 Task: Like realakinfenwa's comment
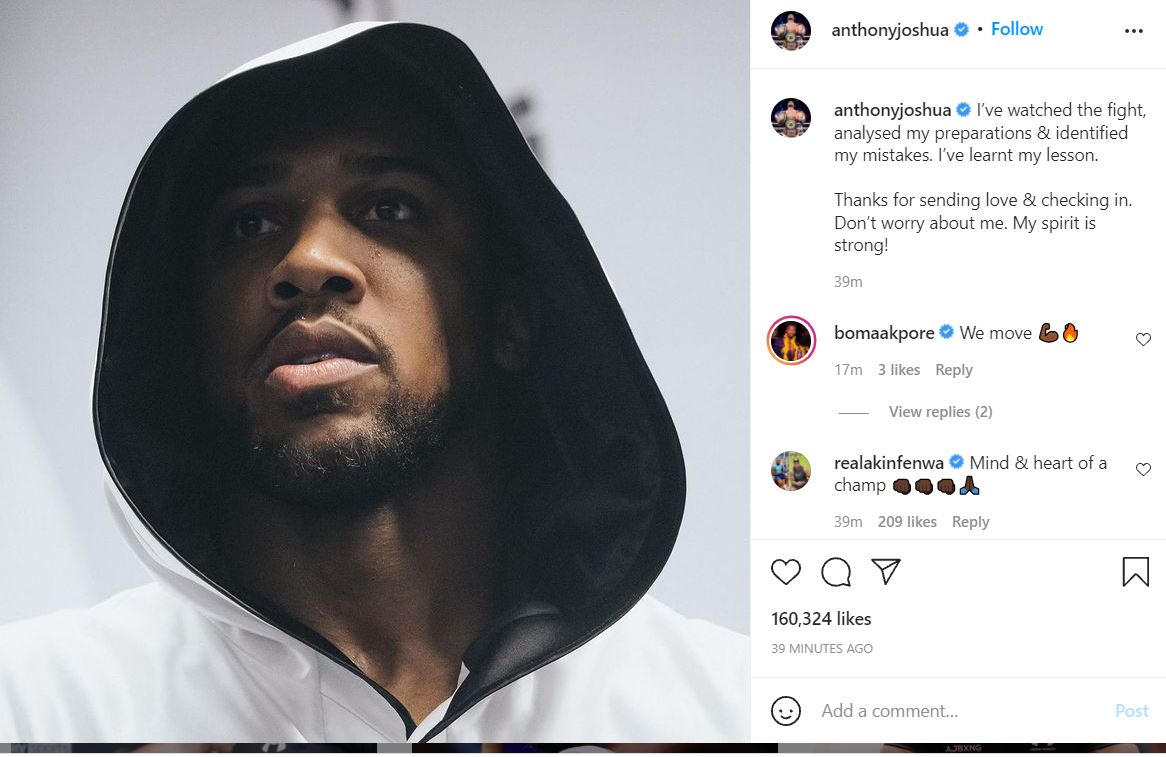click(1143, 469)
